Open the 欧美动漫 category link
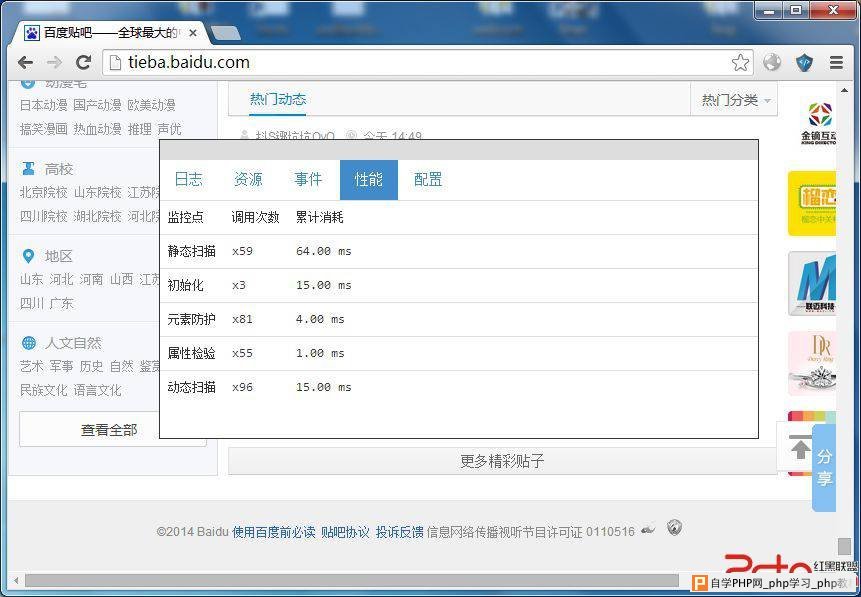861x597 pixels. point(152,105)
